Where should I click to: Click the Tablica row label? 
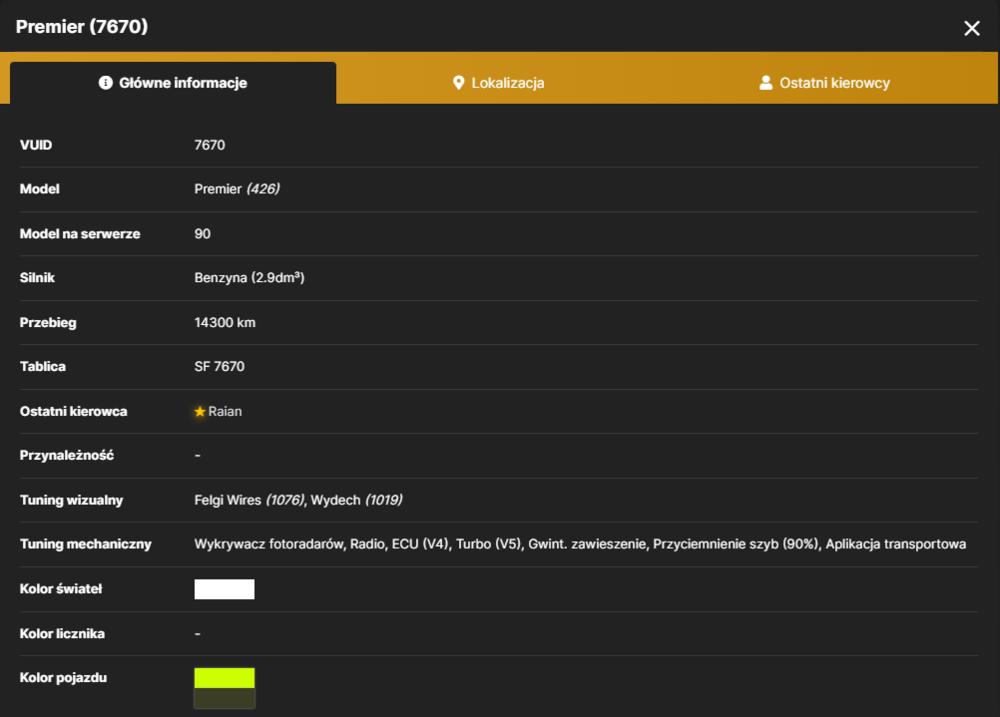coord(43,366)
